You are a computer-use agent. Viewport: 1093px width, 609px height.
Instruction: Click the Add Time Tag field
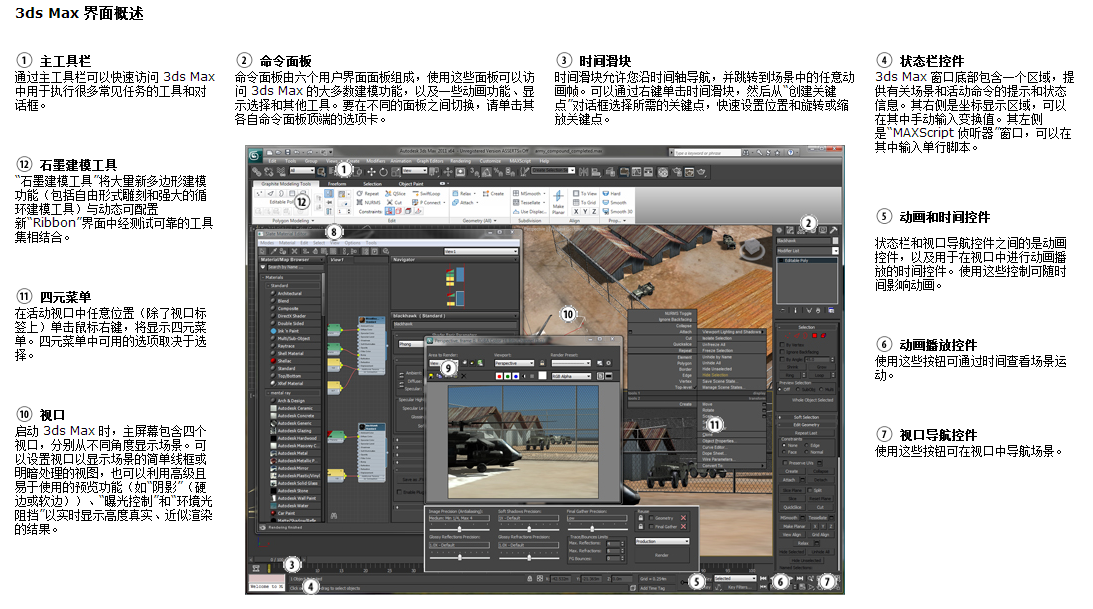point(657,588)
